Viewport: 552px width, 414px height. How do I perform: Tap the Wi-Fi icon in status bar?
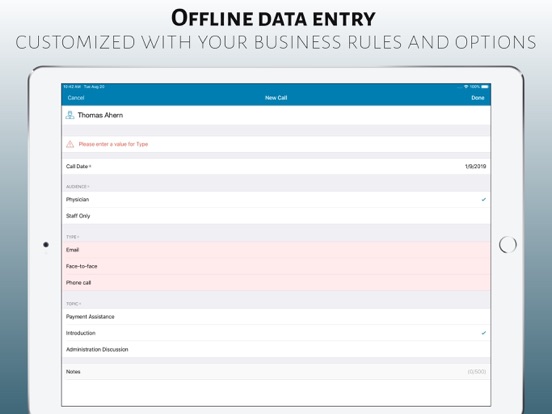pyautogui.click(x=466, y=87)
